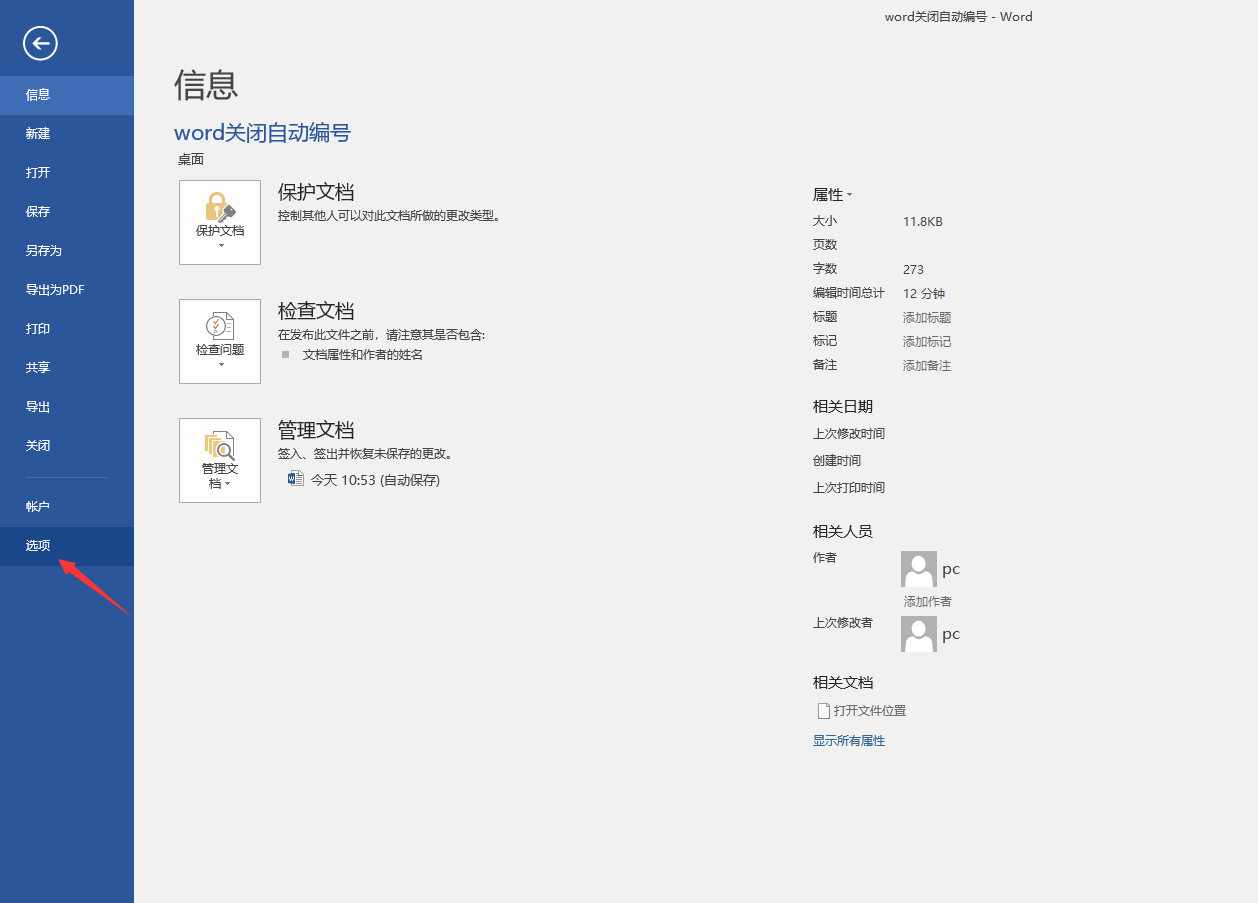Click the file size value 11.8KB
This screenshot has height=903, width=1258.
click(x=923, y=222)
